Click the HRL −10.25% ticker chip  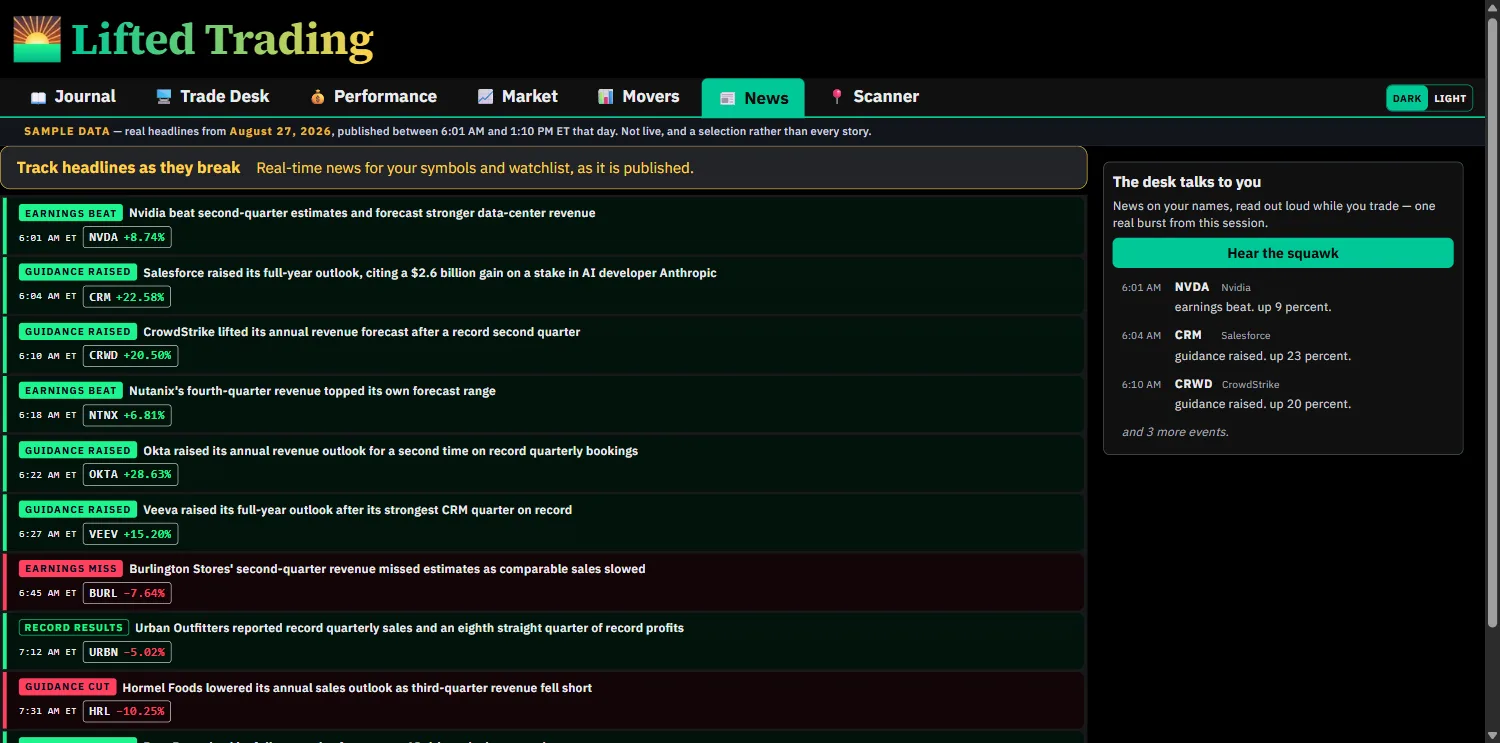127,712
